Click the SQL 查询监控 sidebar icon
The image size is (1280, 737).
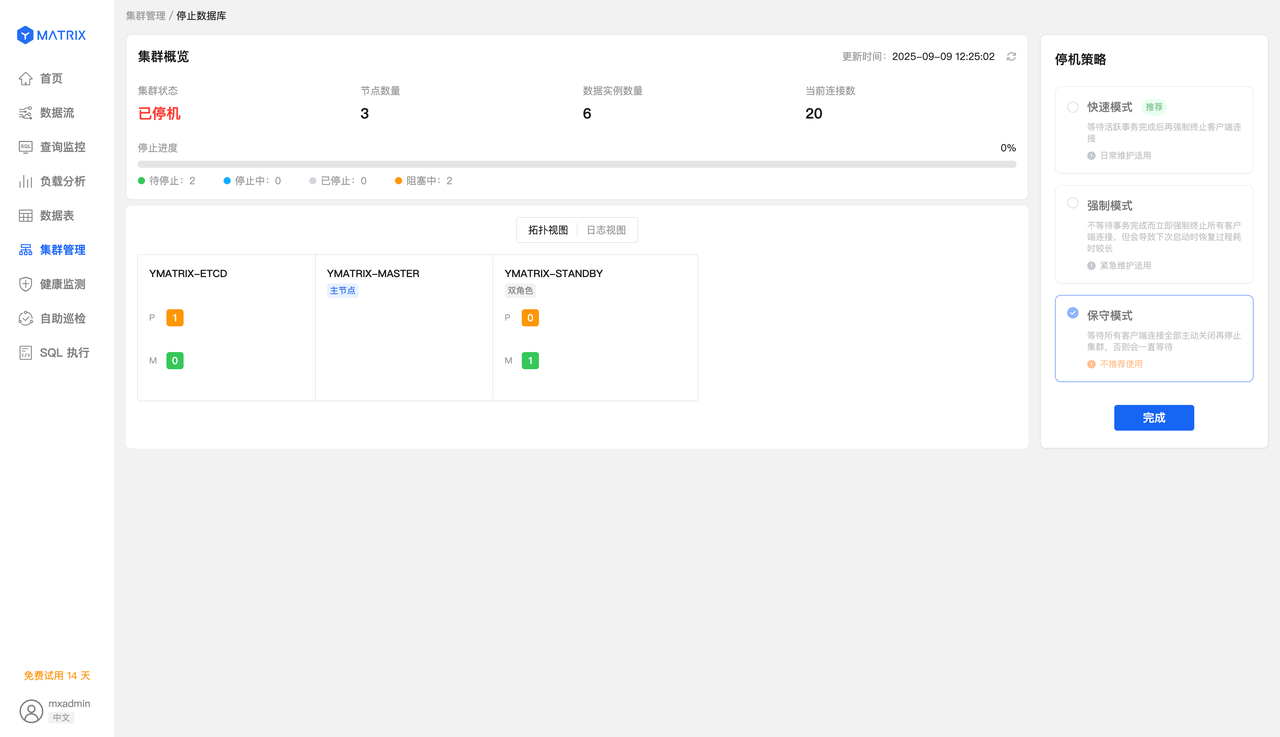coord(26,147)
